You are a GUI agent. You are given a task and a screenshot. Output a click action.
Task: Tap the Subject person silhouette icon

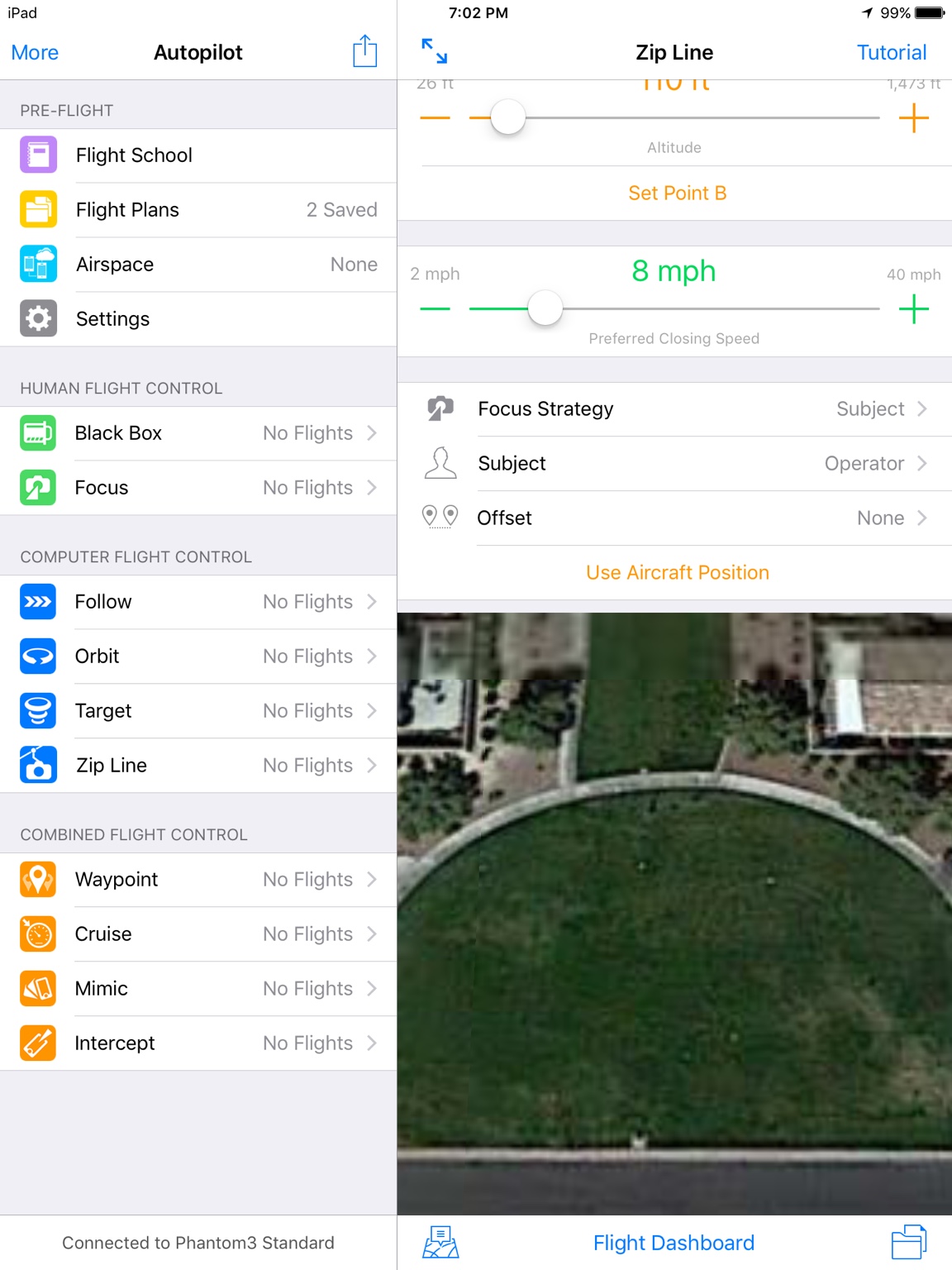(x=440, y=463)
